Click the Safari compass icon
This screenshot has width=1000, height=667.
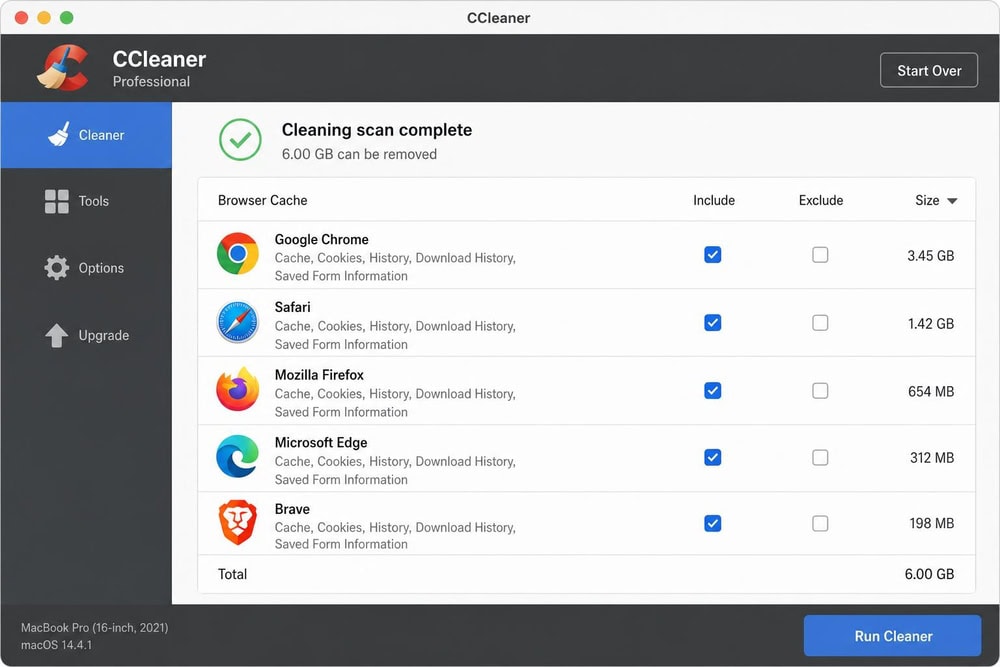[x=238, y=322]
